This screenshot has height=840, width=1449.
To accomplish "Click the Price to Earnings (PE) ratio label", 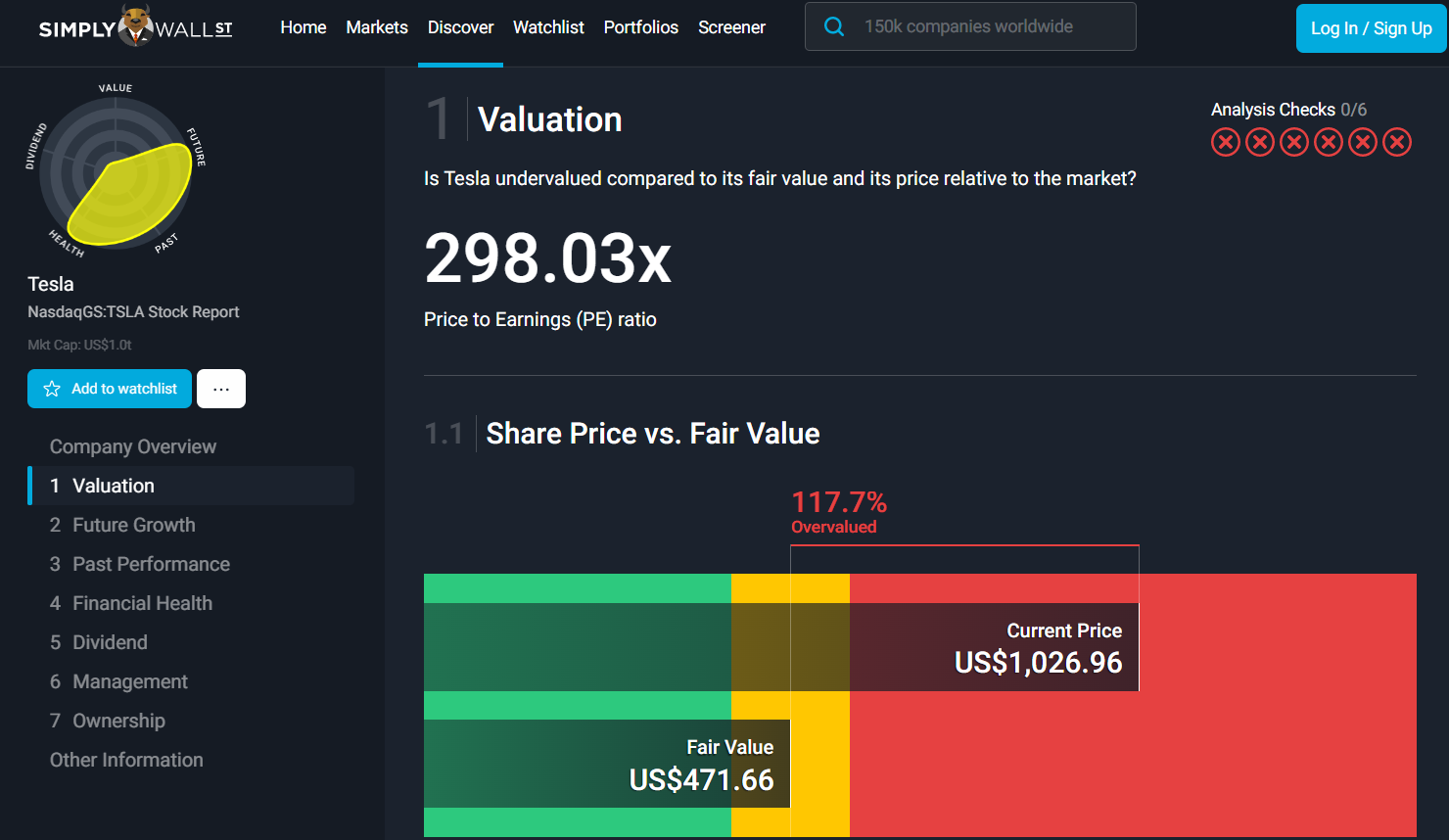I will 540,319.
